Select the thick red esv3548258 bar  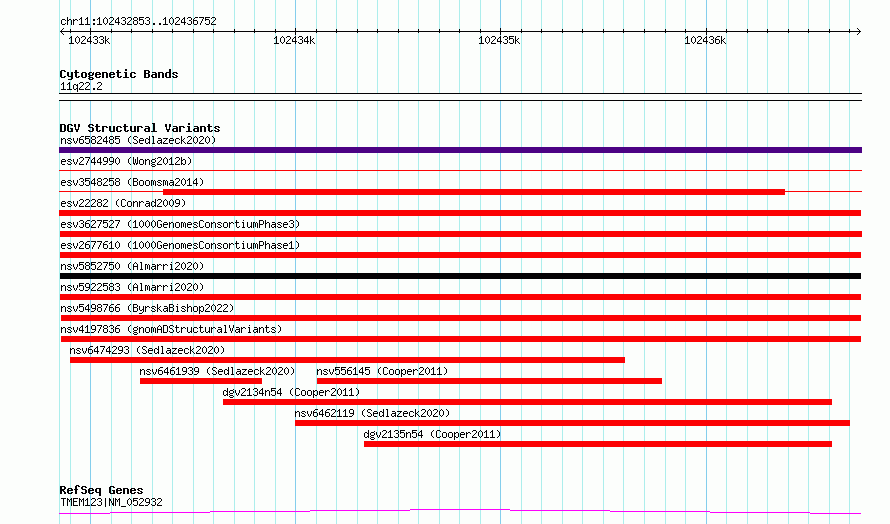474,192
